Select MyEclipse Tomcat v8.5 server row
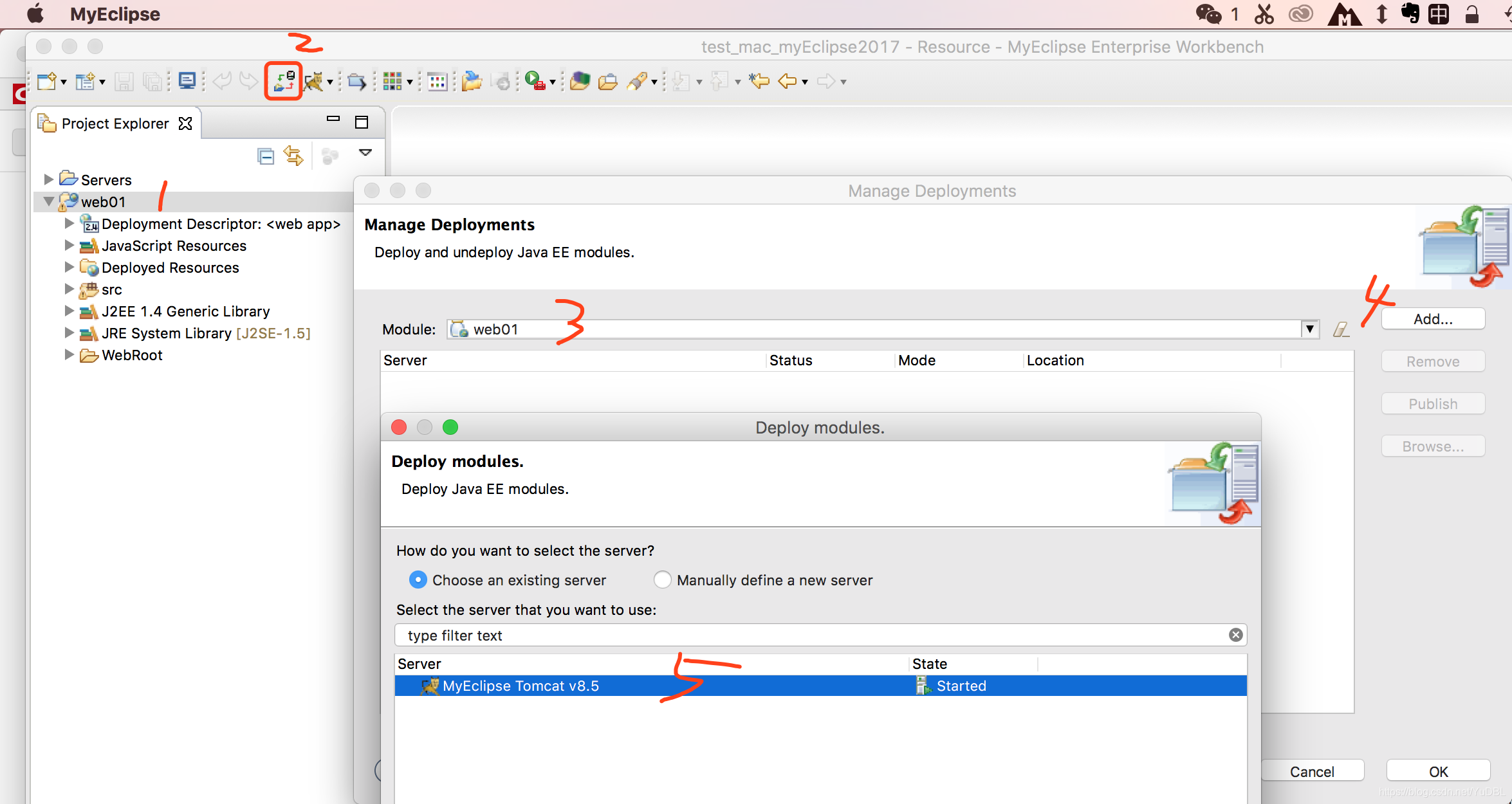 coord(520,686)
